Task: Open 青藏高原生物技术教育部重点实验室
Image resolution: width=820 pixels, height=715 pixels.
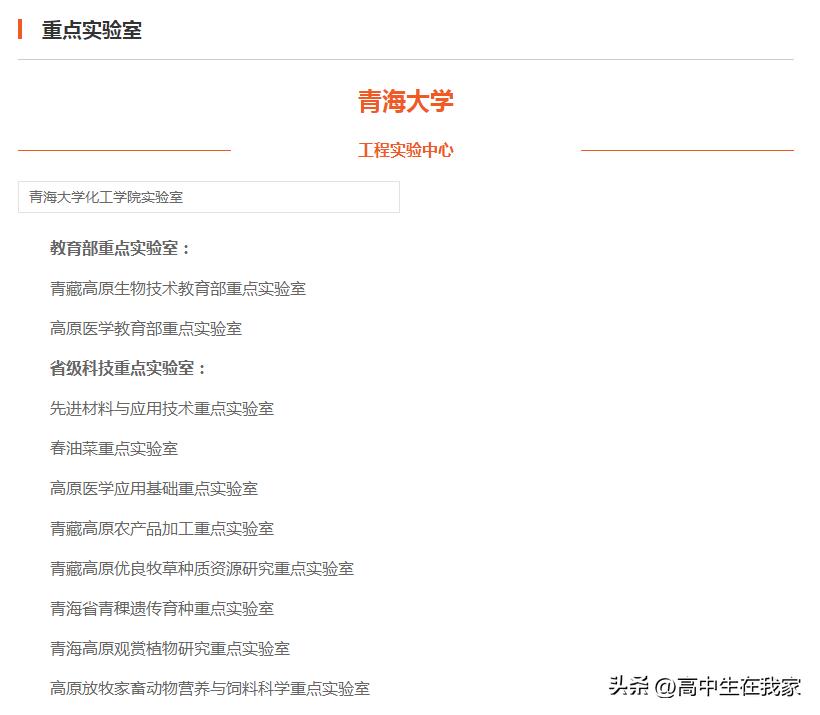Action: (x=177, y=288)
